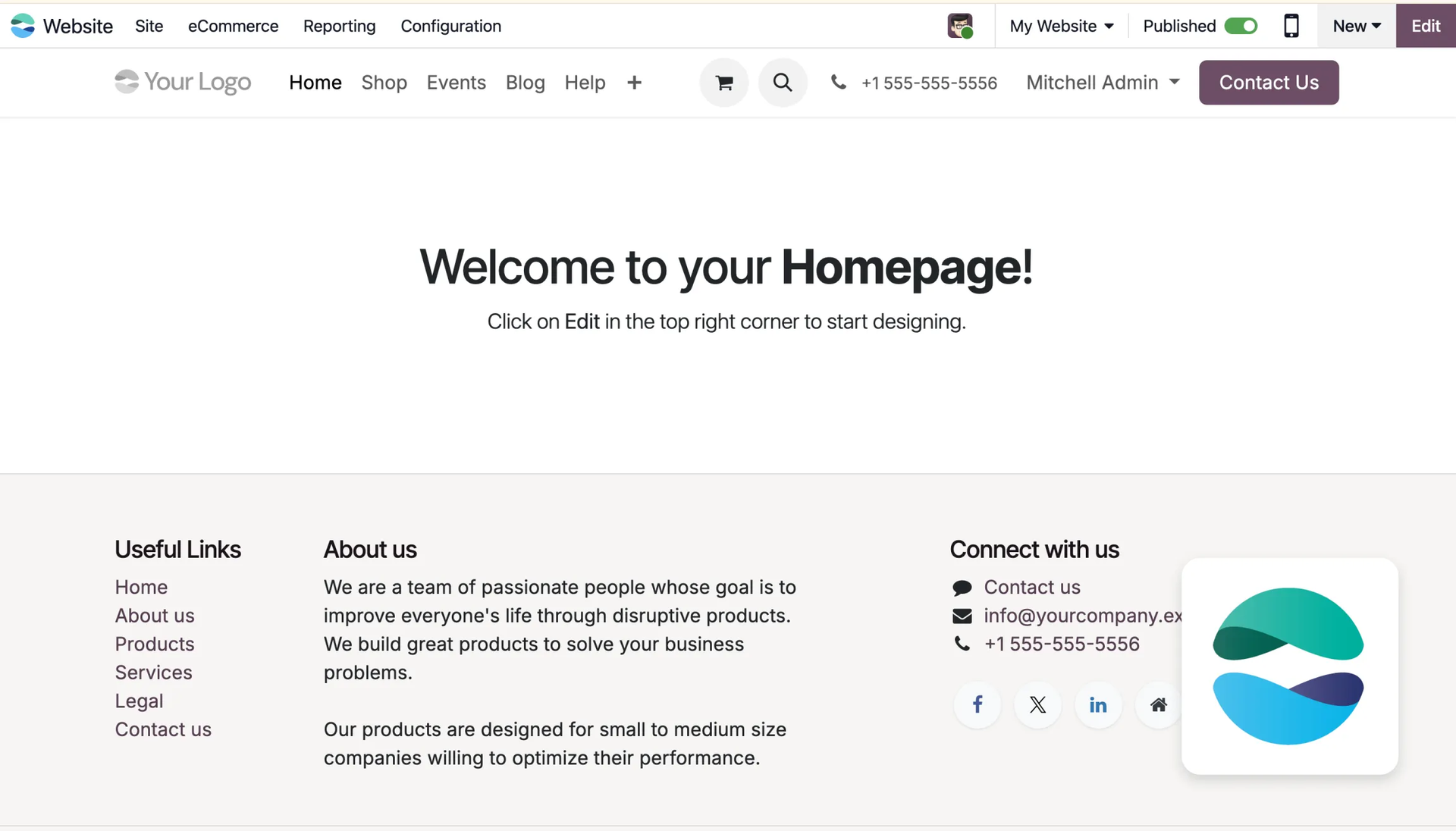Open the shopping cart icon

coord(724,83)
